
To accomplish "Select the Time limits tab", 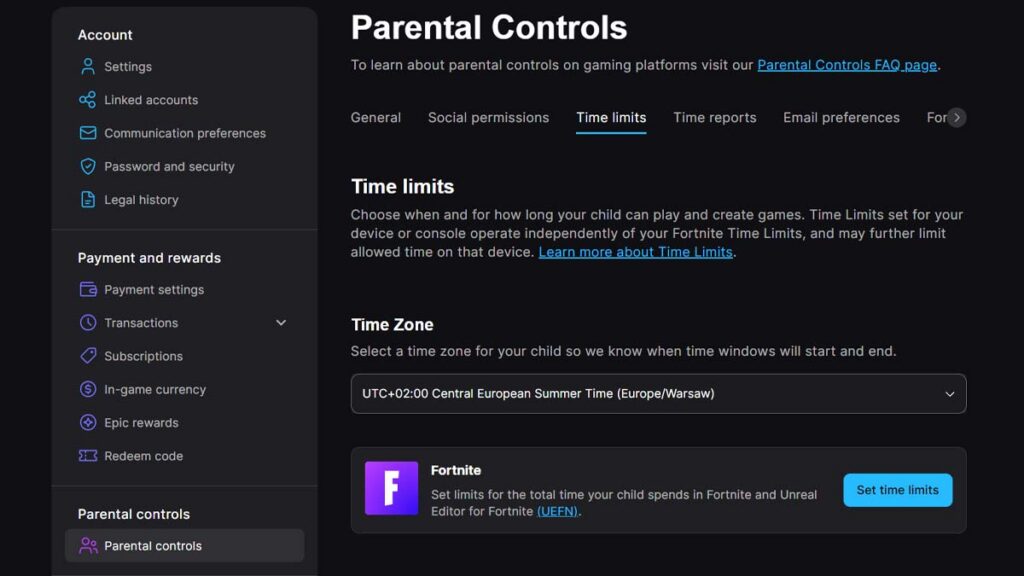I will pos(611,118).
